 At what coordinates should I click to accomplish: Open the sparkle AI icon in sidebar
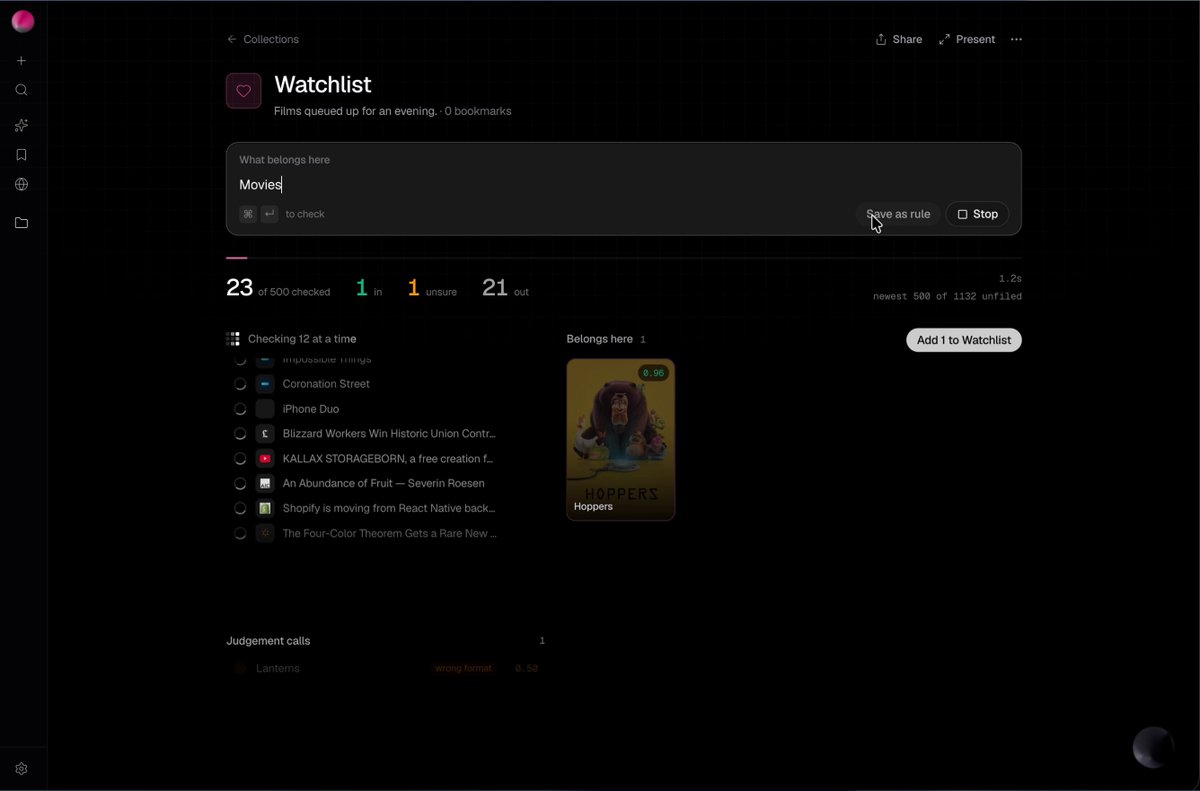(x=21, y=125)
